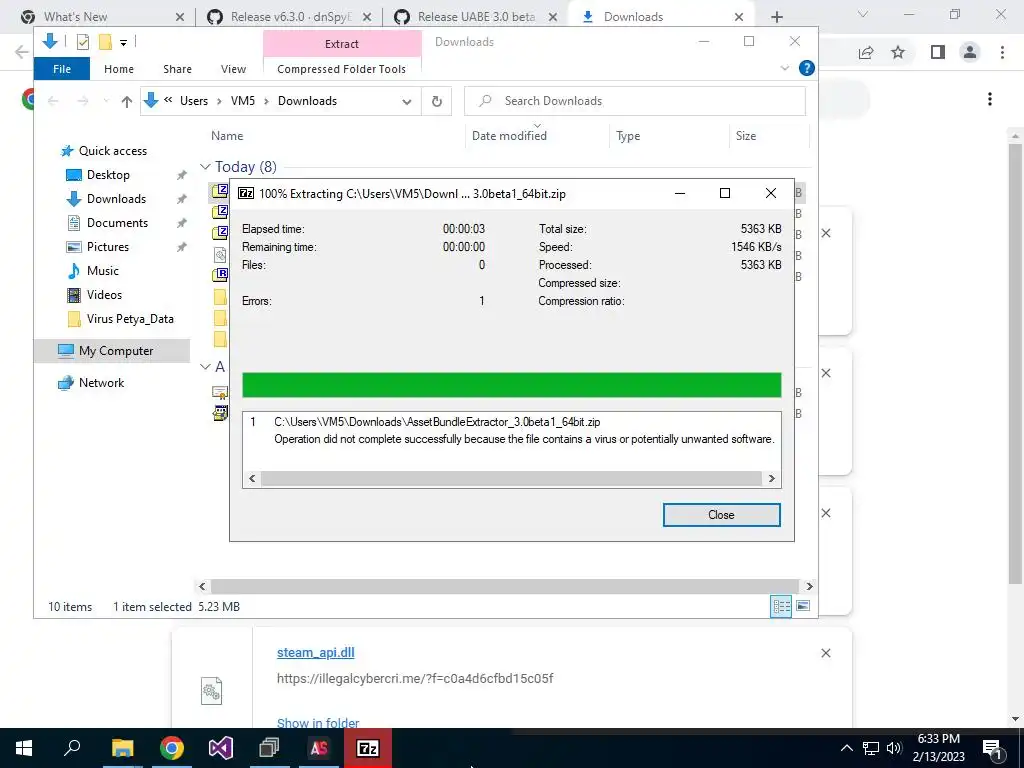Open Documents in navigation pane
1024x768 pixels.
(117, 223)
